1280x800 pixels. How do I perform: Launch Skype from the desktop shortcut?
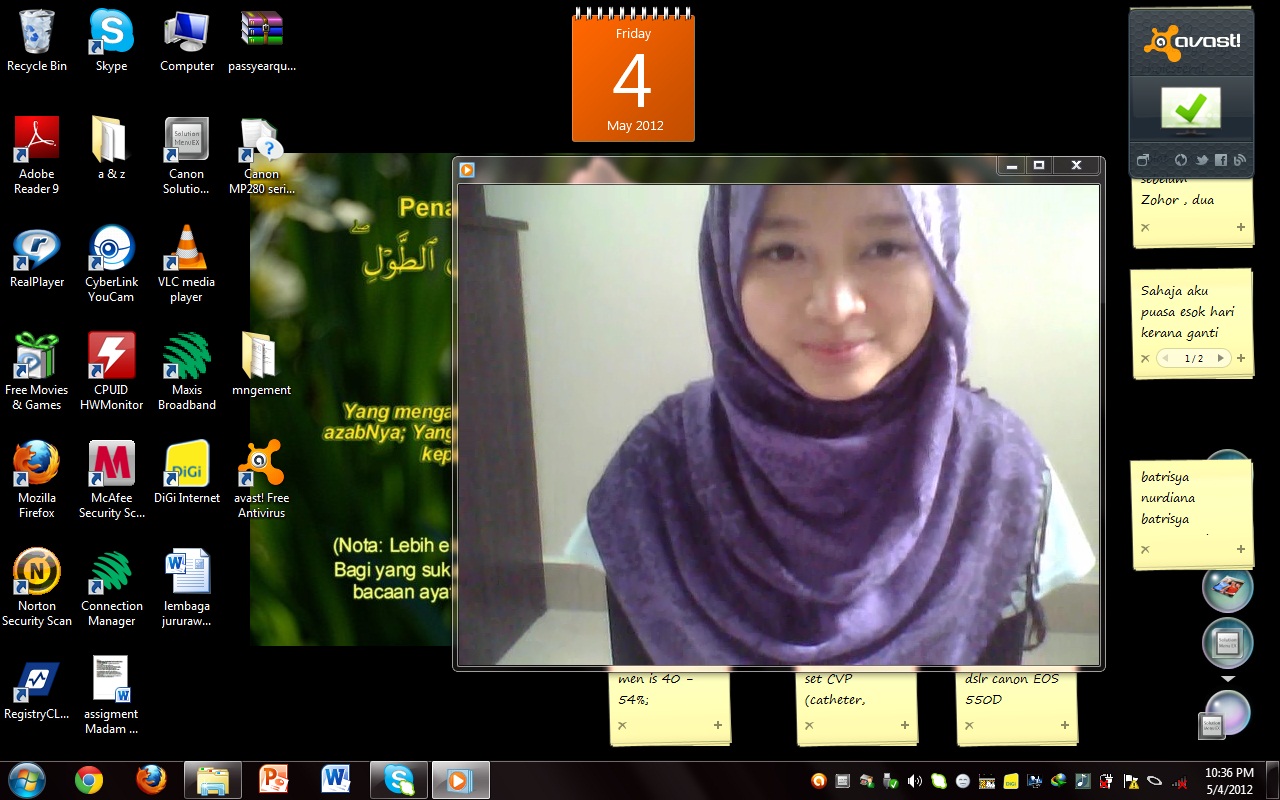111,41
